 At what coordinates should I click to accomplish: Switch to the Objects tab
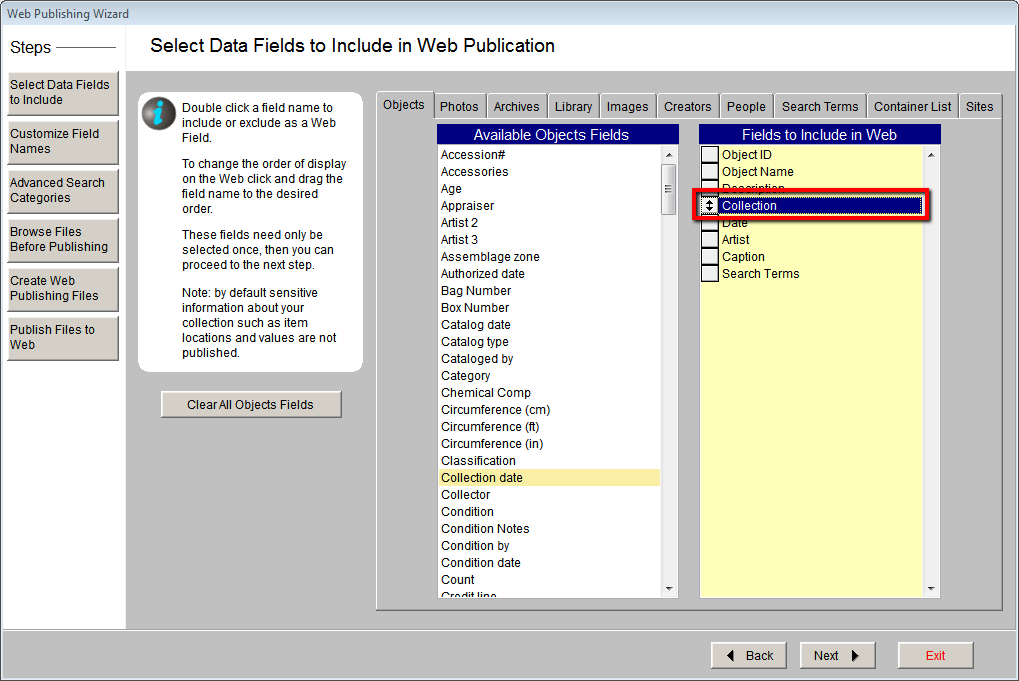click(404, 105)
